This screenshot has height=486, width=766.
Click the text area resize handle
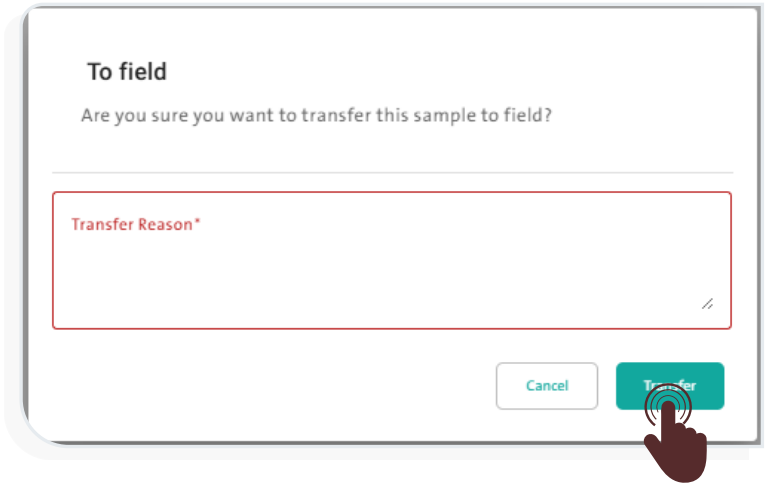click(x=707, y=303)
